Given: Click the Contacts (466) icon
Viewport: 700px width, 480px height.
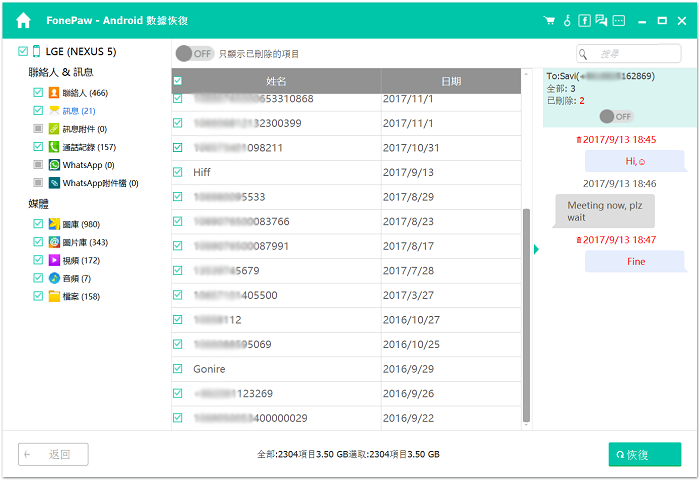Looking at the screenshot, I should (54, 92).
